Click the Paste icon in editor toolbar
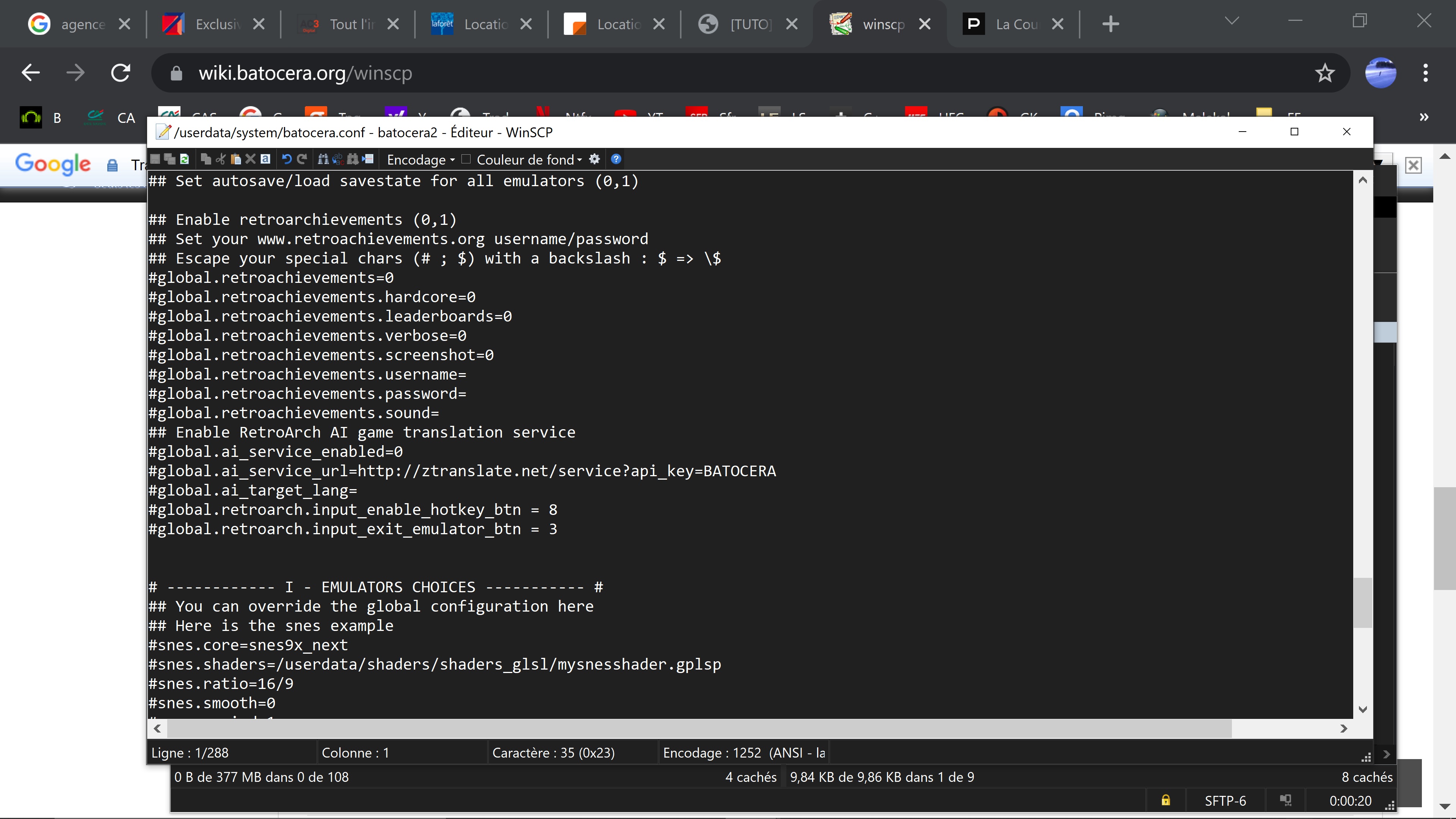Viewport: 1456px width, 819px height. 236,159
